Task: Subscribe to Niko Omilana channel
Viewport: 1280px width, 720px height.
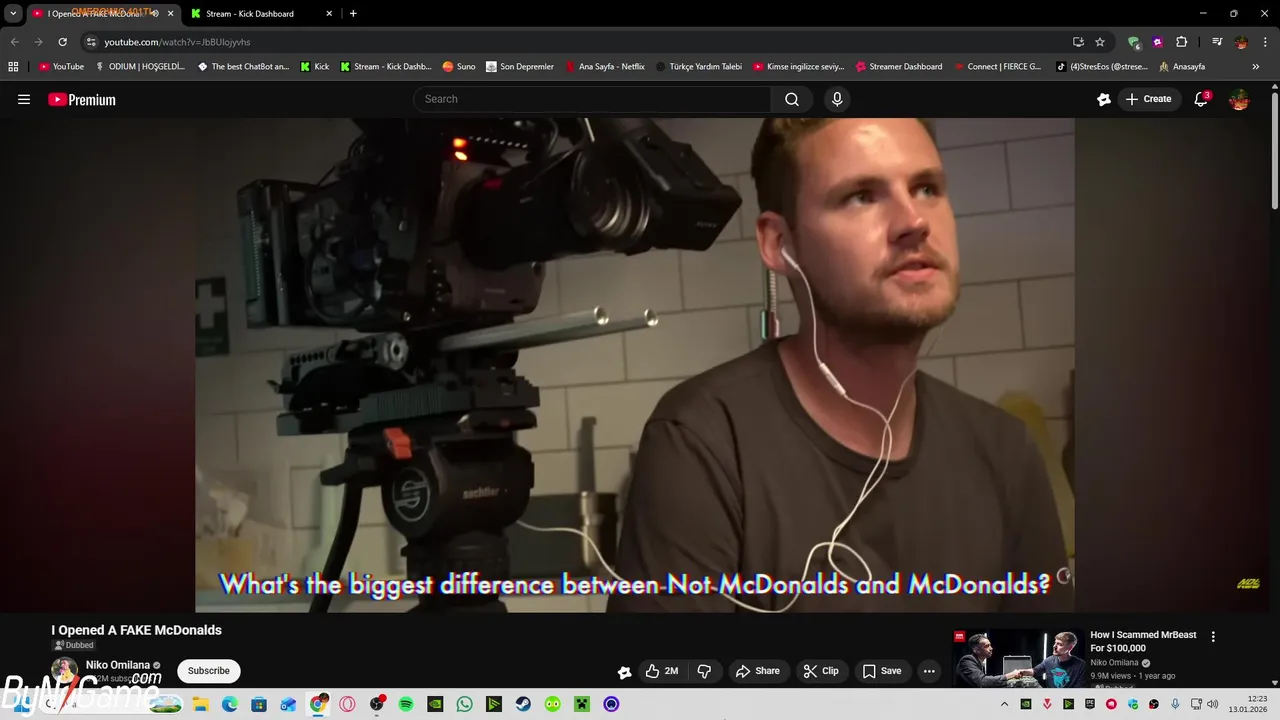Action: [209, 671]
